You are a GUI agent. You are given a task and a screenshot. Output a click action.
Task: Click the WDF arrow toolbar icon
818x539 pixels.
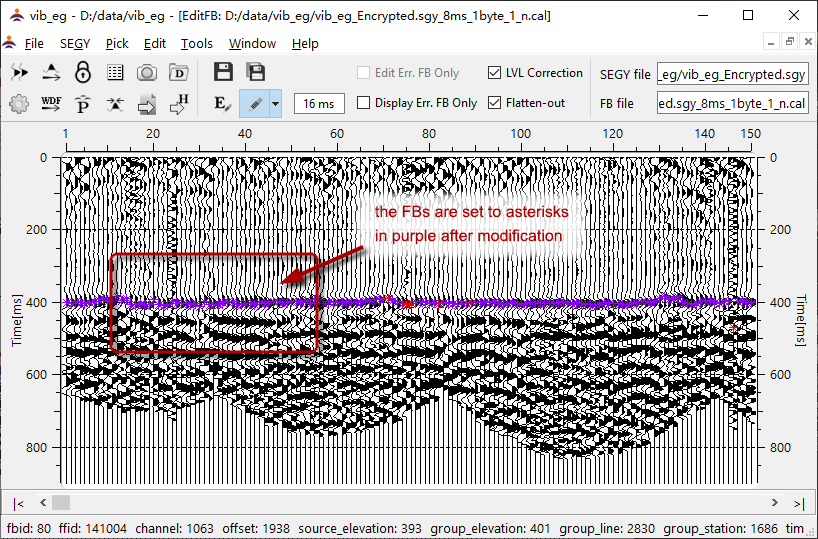pos(51,104)
